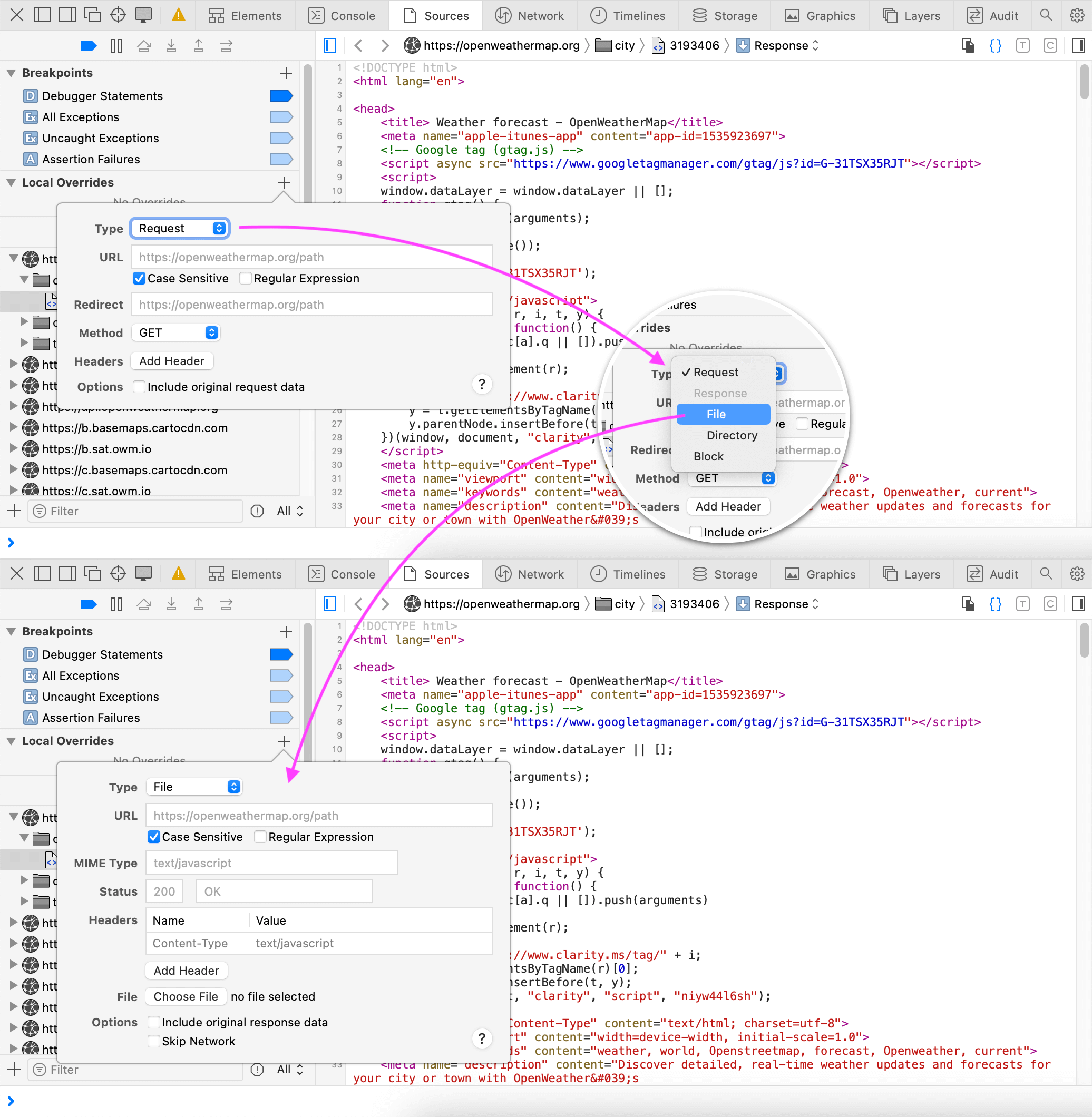Click the dock to side icon in bottom toolbar

pyautogui.click(x=67, y=573)
